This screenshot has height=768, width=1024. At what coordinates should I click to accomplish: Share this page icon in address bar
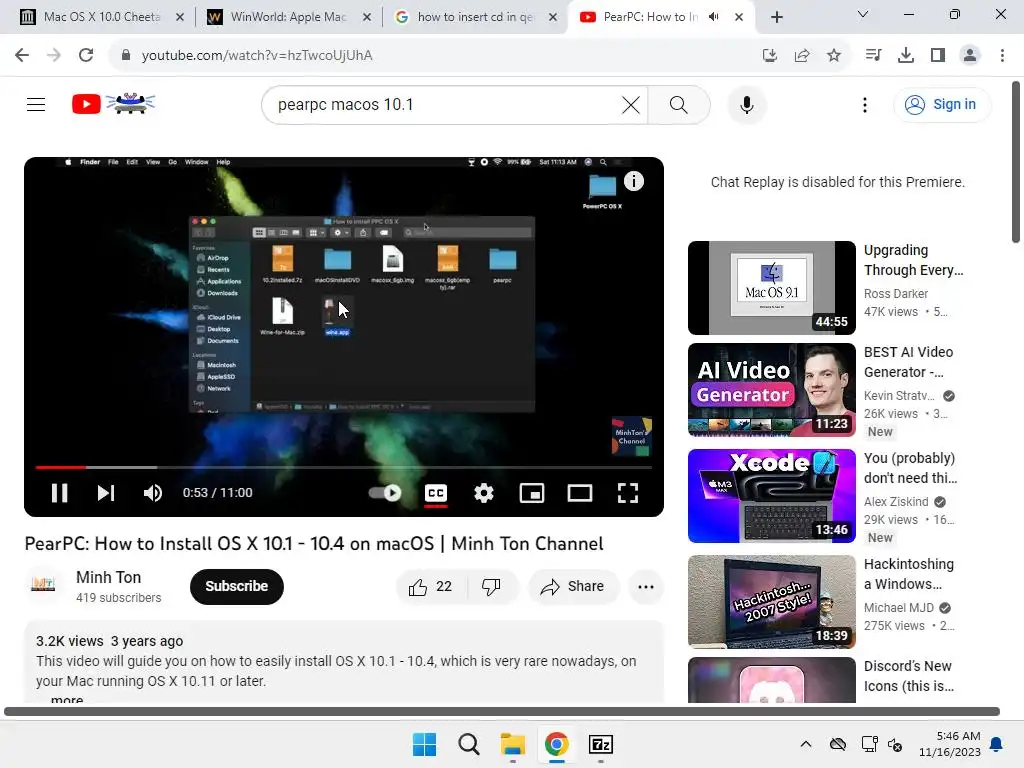click(x=802, y=56)
